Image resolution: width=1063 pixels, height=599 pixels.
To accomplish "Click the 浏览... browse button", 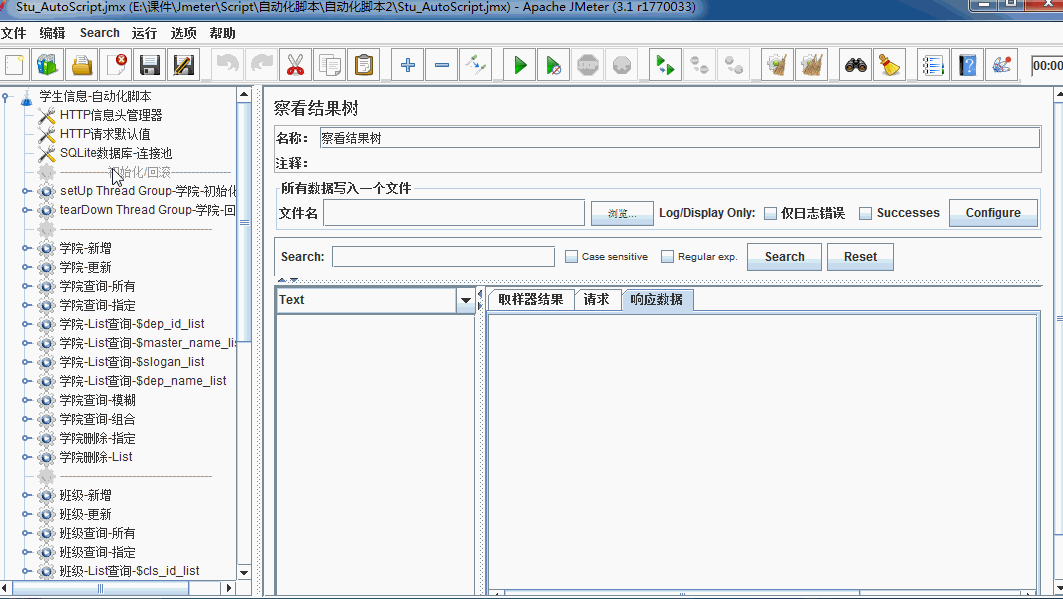I will [622, 213].
